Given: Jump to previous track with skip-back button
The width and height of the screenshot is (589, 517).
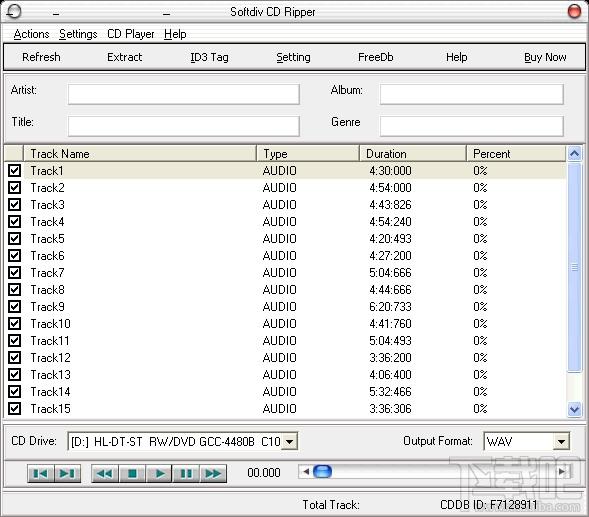Looking at the screenshot, I should pyautogui.click(x=41, y=473).
